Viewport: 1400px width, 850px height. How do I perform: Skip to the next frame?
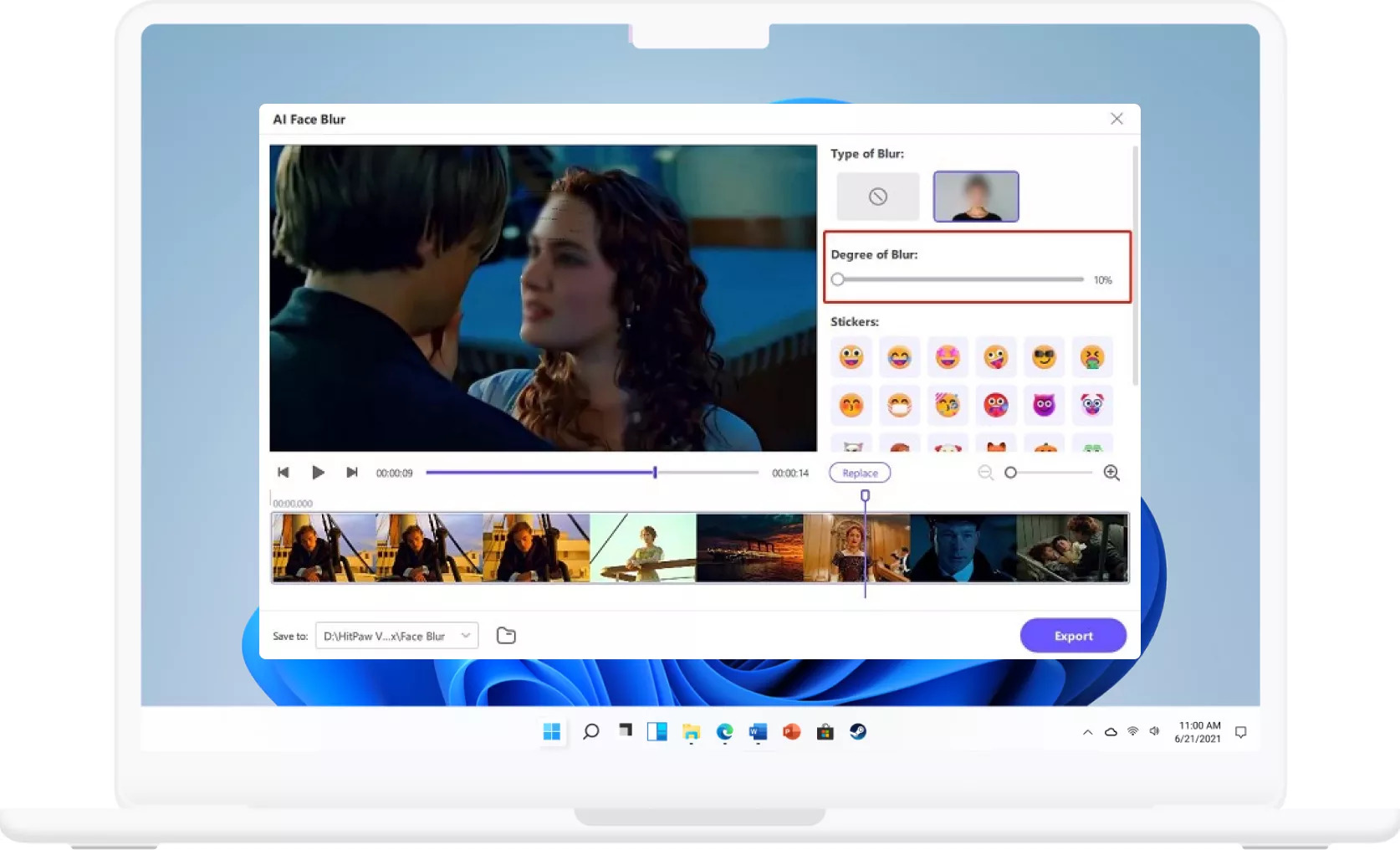pos(352,472)
